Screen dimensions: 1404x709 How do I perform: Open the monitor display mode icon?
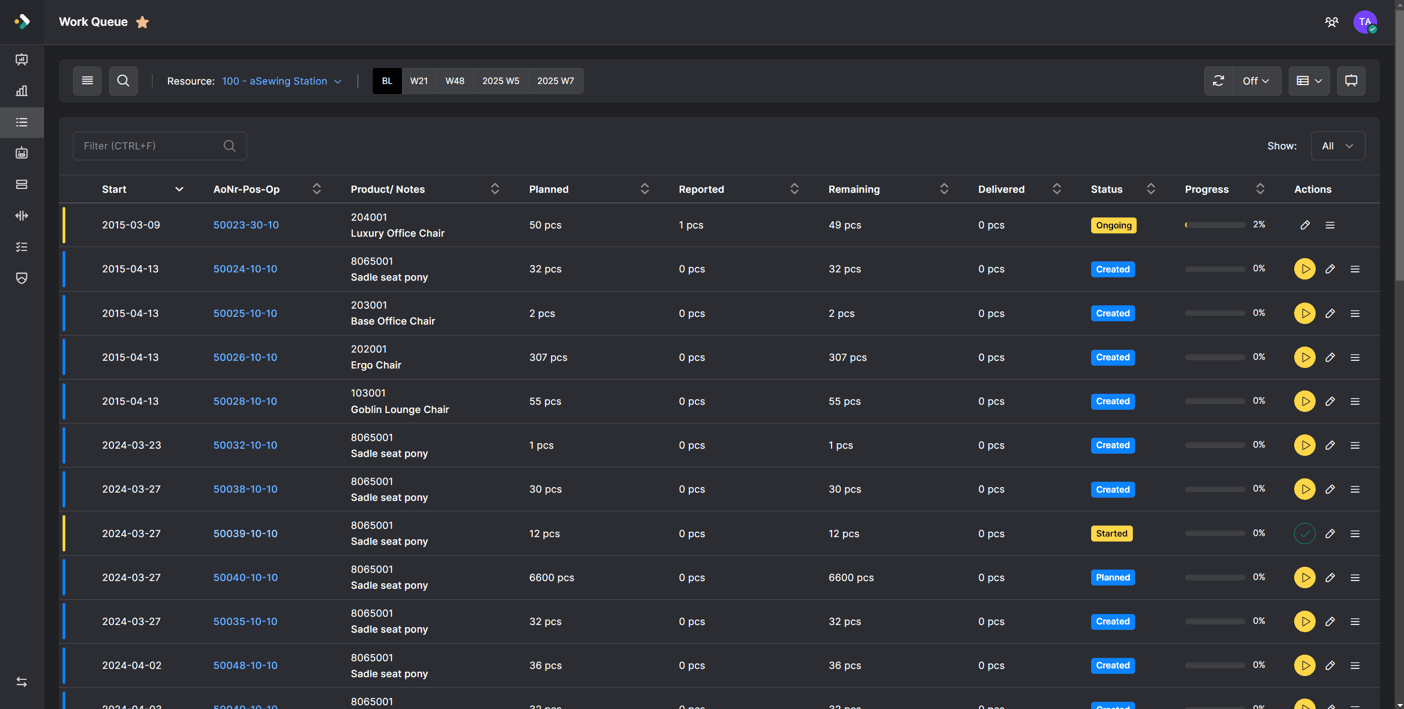click(1351, 81)
